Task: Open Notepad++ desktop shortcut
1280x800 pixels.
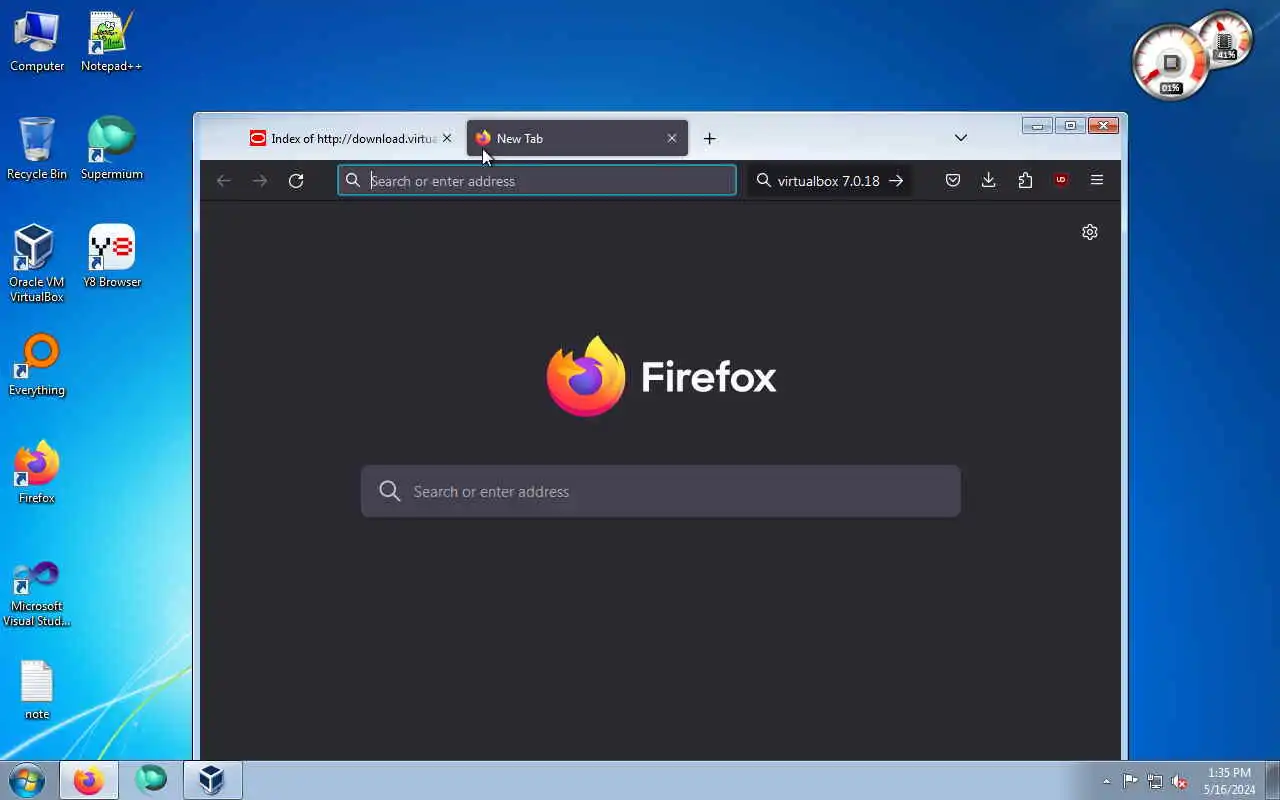Action: [x=111, y=43]
